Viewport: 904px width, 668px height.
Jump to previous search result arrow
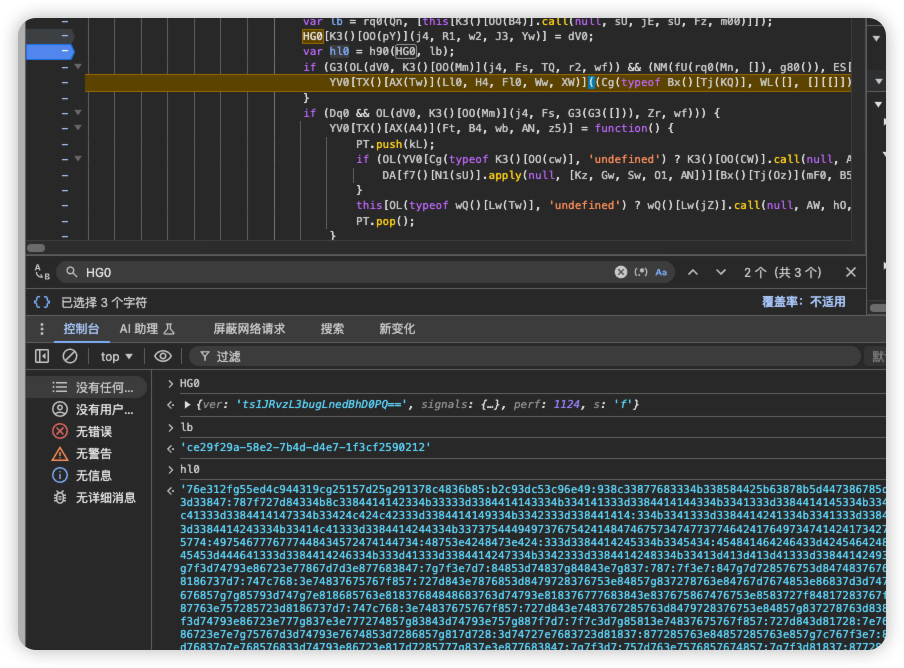(x=693, y=272)
